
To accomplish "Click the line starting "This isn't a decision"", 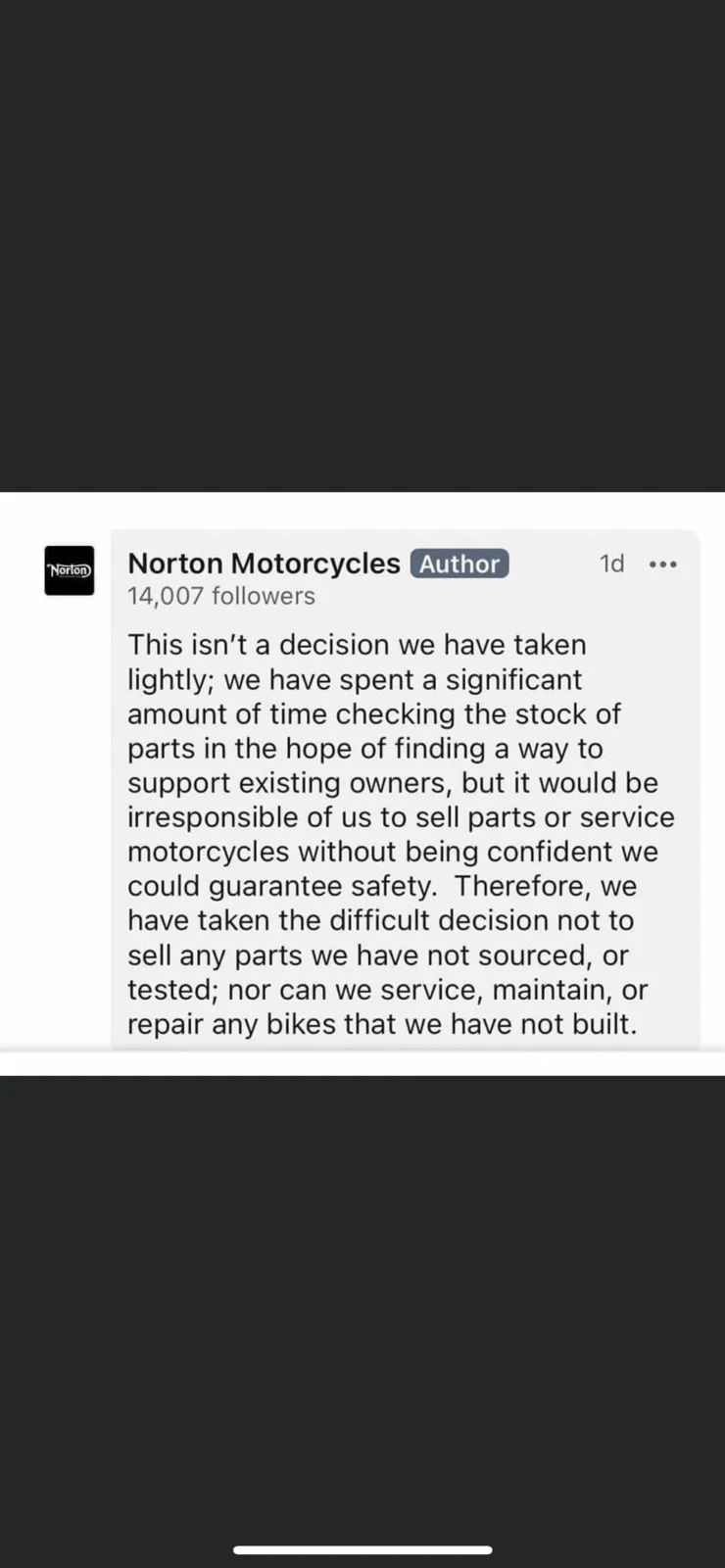I will tap(357, 645).
